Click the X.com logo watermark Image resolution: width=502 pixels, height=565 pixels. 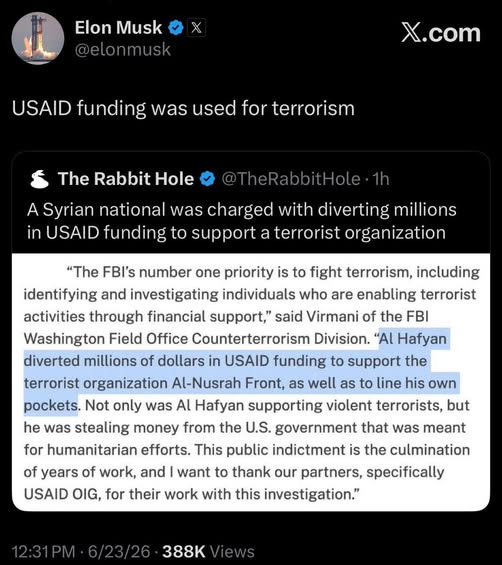441,33
